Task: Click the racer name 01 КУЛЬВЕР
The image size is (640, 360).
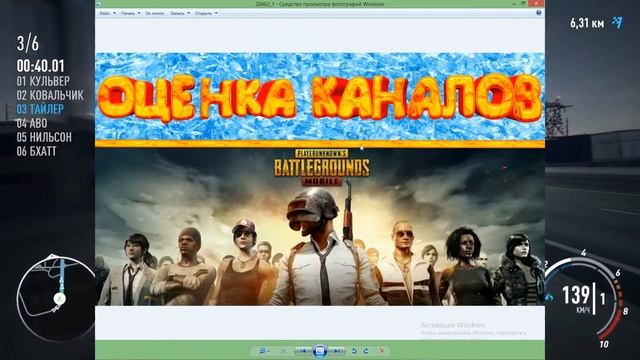Action: (x=43, y=81)
